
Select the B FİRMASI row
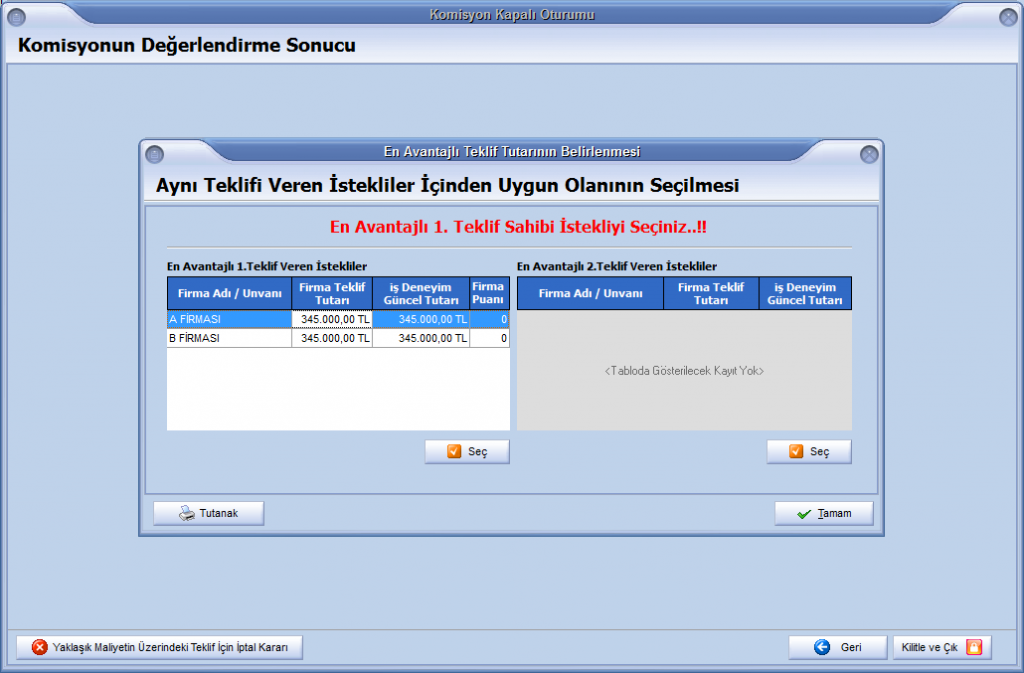[x=229, y=339]
